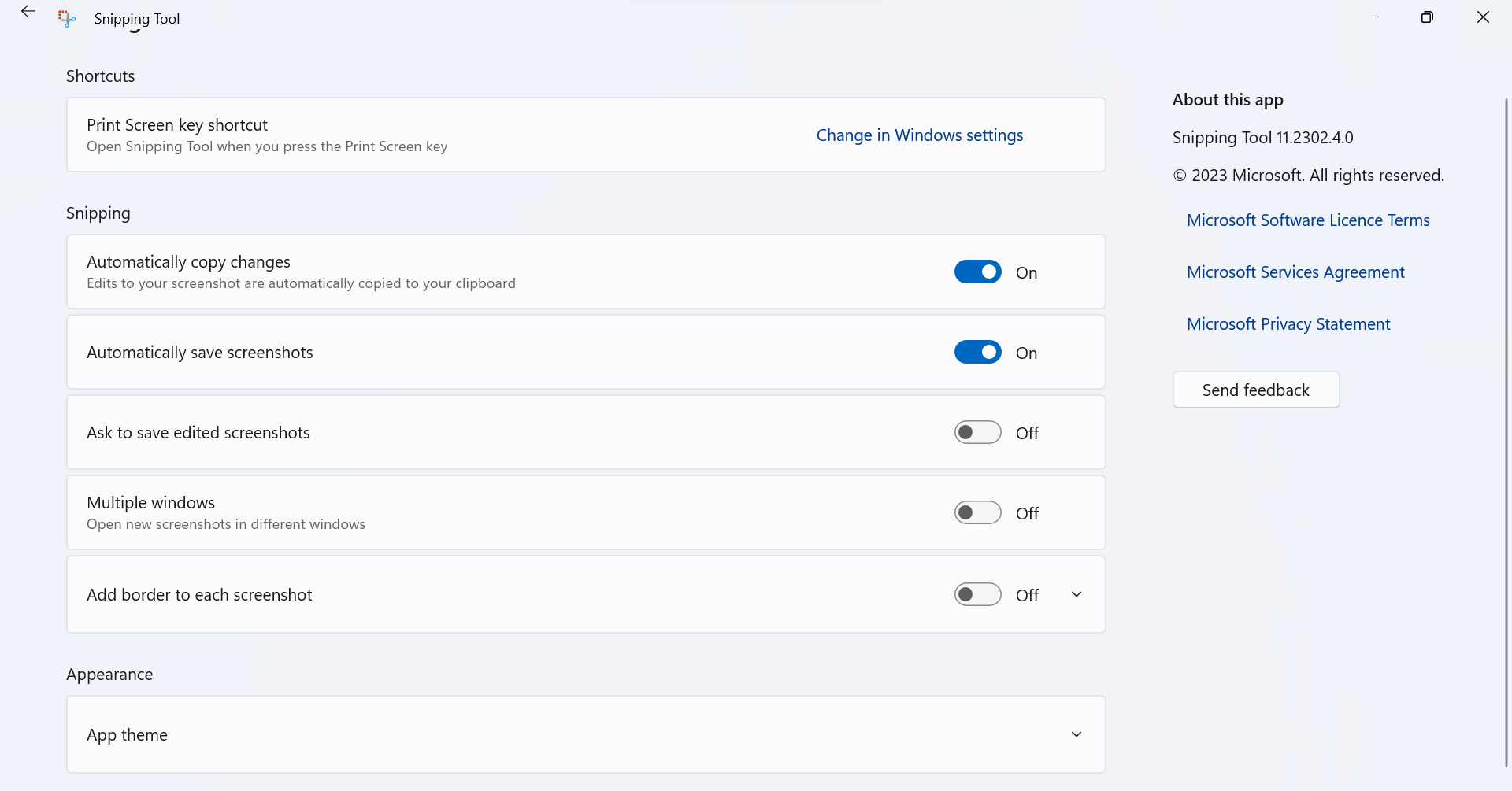This screenshot has height=791, width=1512.
Task: Turn on Multiple windows option
Action: pos(978,512)
